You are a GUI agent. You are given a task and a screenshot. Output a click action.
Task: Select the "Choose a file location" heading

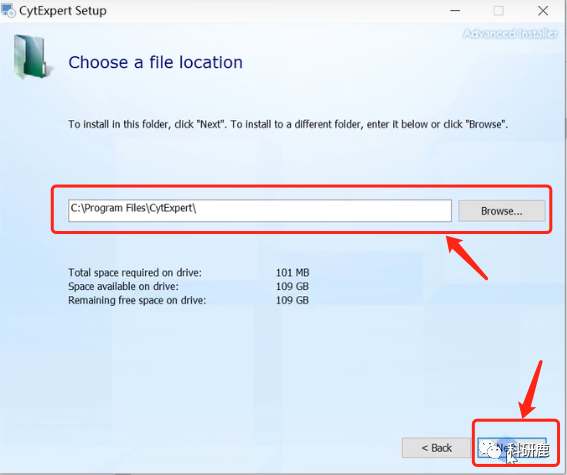tap(155, 62)
